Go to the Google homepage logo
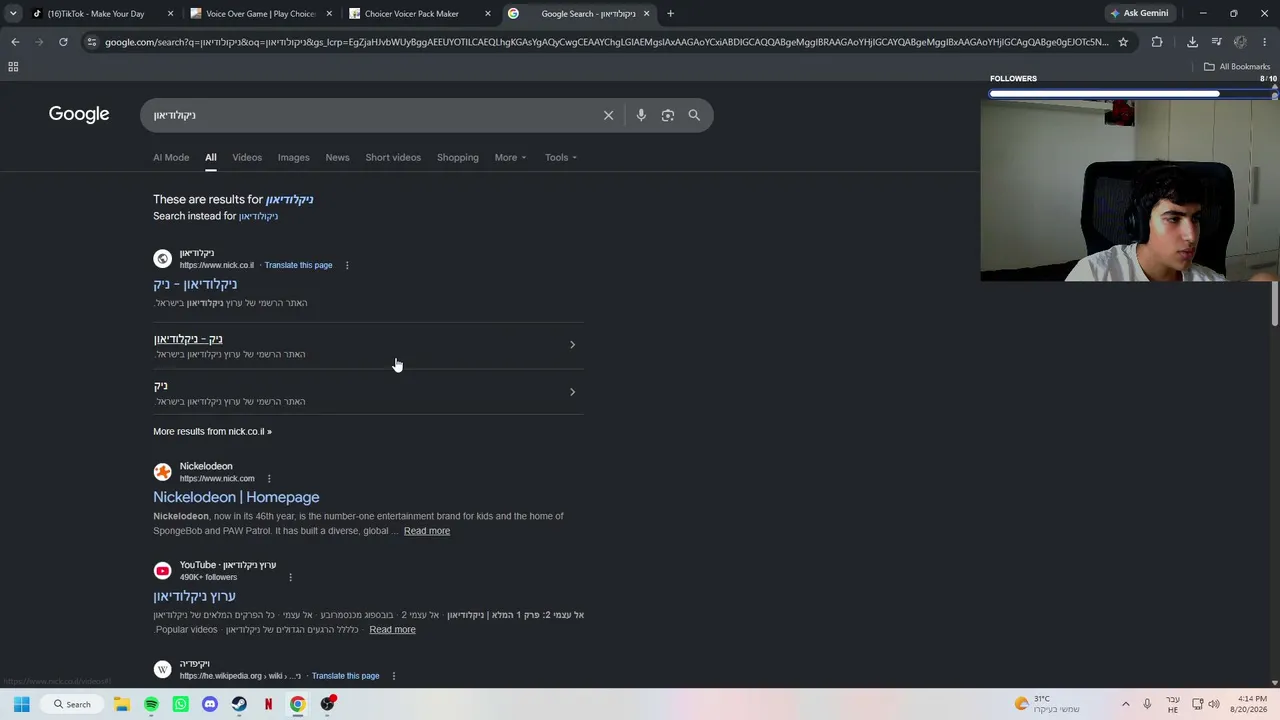 (x=79, y=114)
